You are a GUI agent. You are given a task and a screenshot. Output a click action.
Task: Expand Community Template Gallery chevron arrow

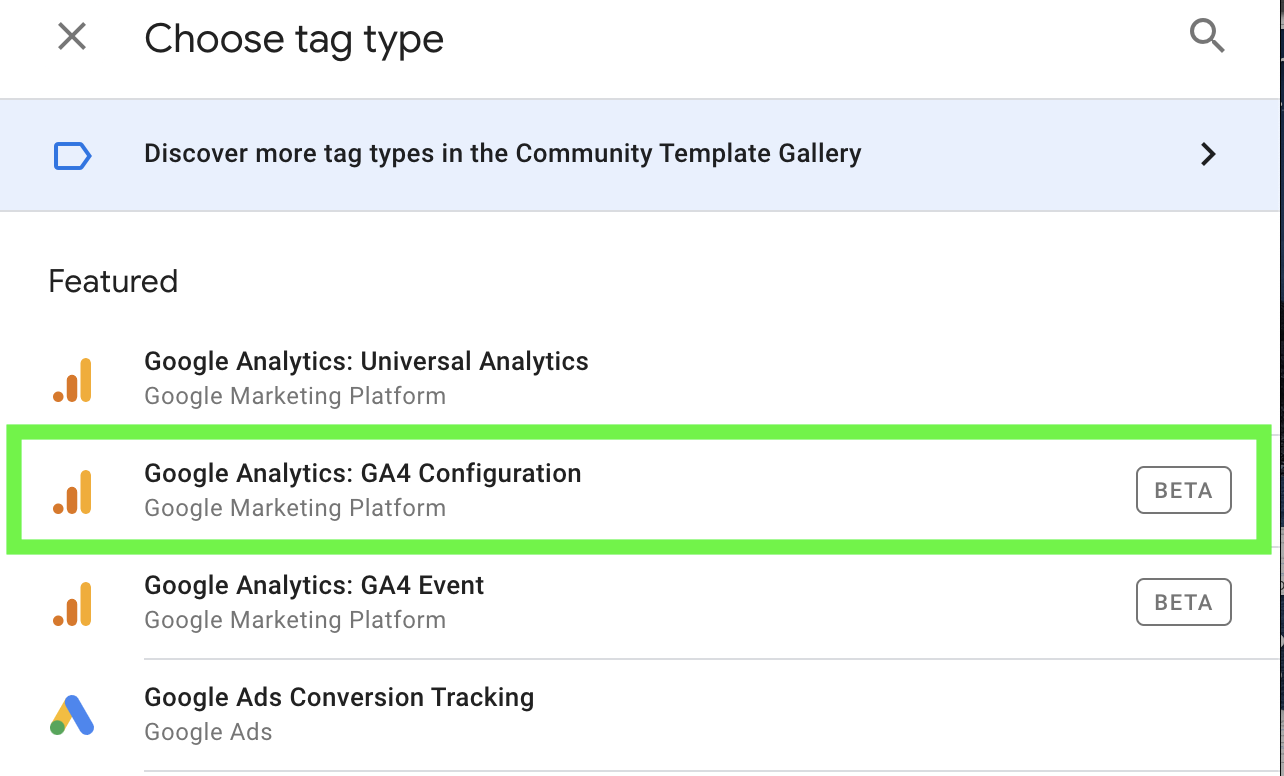(x=1208, y=154)
